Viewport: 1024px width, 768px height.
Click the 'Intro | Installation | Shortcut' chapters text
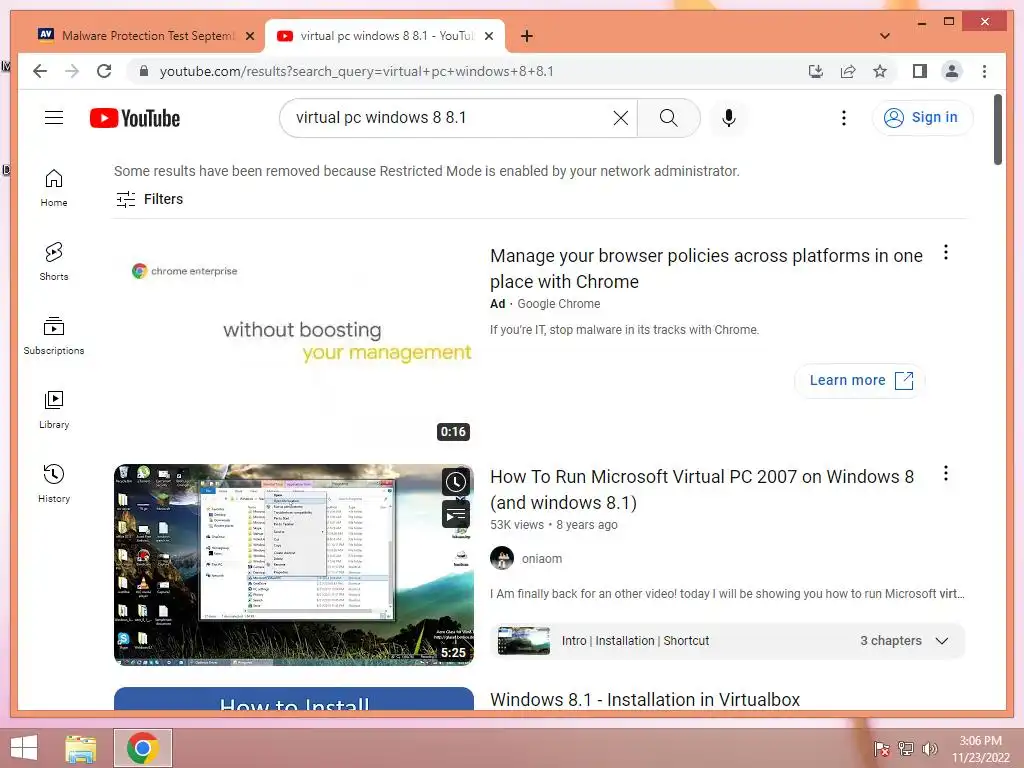635,641
